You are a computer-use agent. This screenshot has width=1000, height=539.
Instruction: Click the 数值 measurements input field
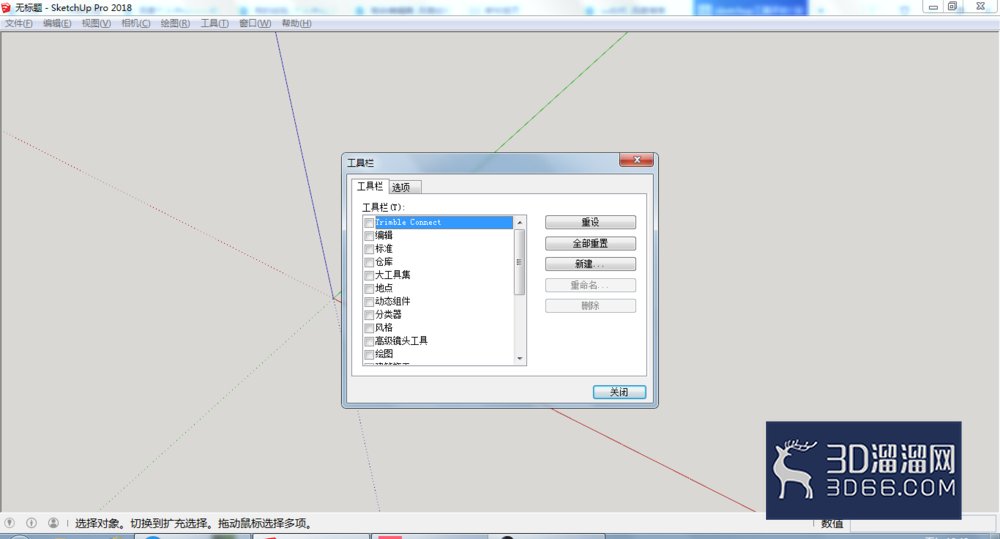pyautogui.click(x=921, y=523)
